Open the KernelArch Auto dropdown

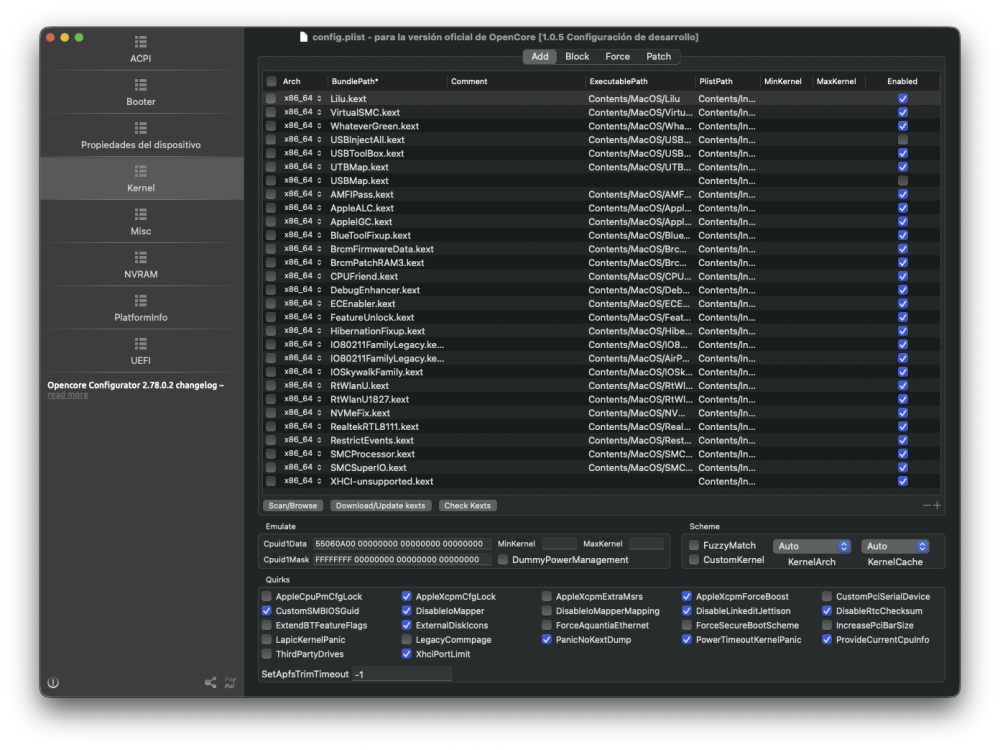(x=811, y=546)
